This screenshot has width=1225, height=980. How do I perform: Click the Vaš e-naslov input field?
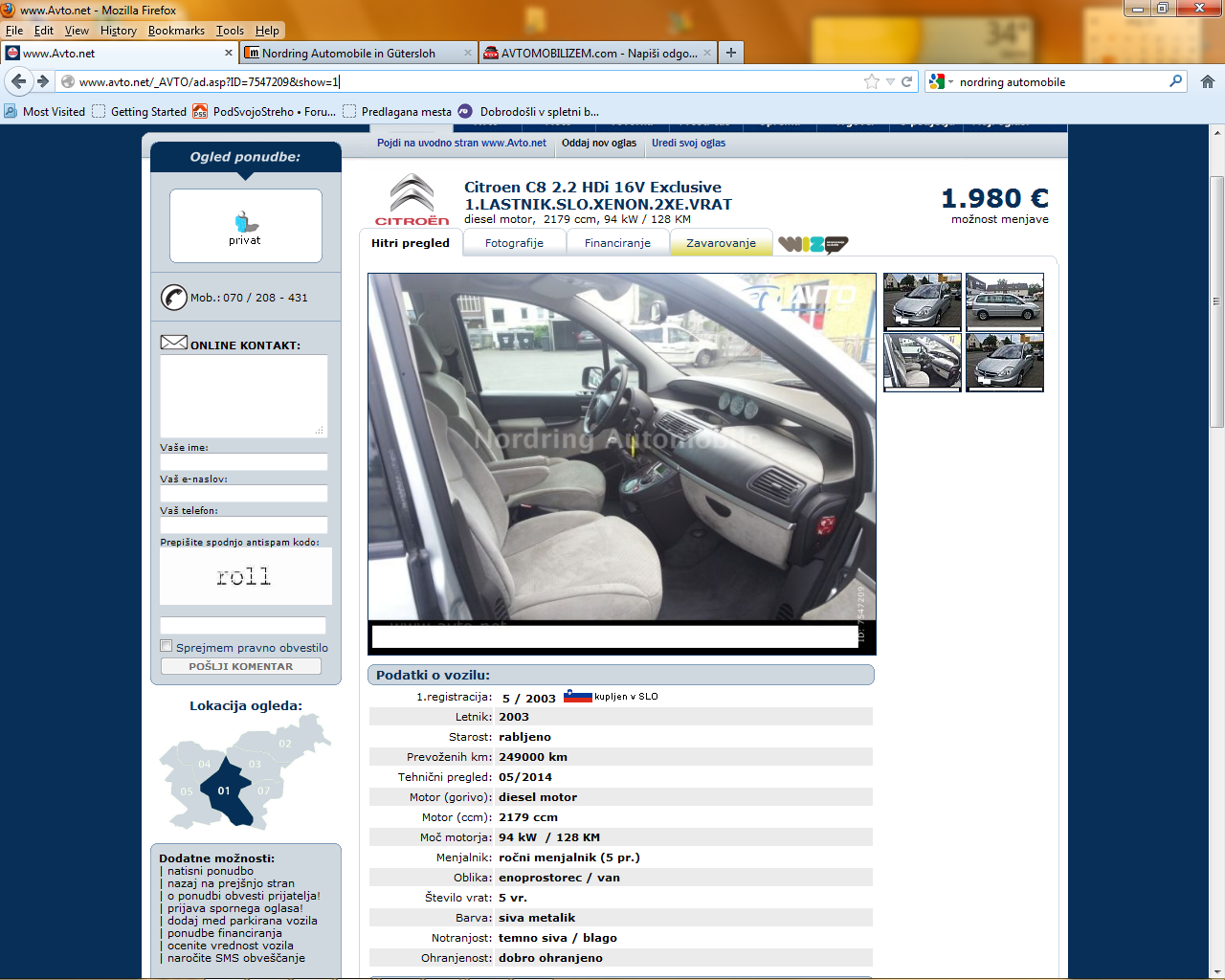[244, 493]
